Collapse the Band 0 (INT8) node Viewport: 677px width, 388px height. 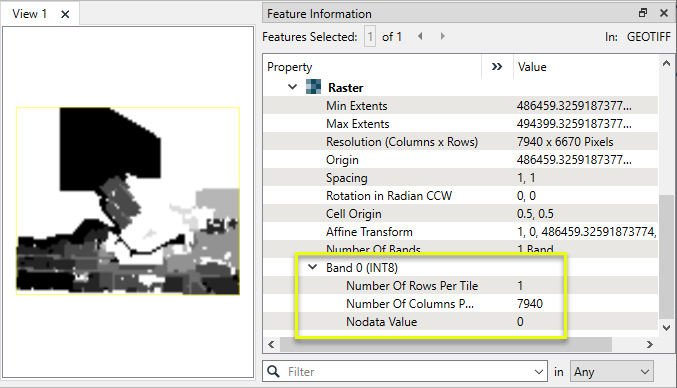313,267
